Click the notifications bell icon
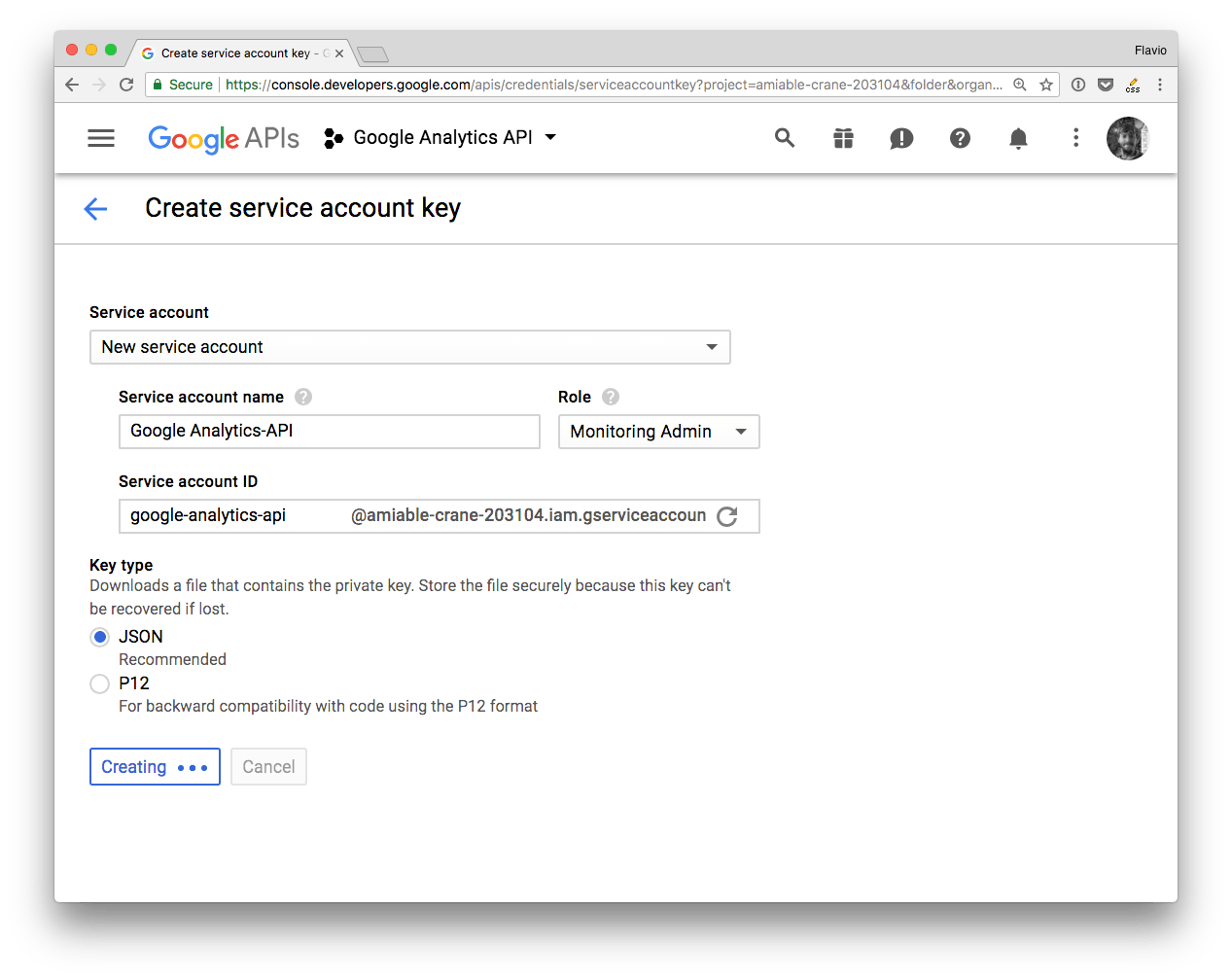The image size is (1232, 980). [x=1018, y=138]
